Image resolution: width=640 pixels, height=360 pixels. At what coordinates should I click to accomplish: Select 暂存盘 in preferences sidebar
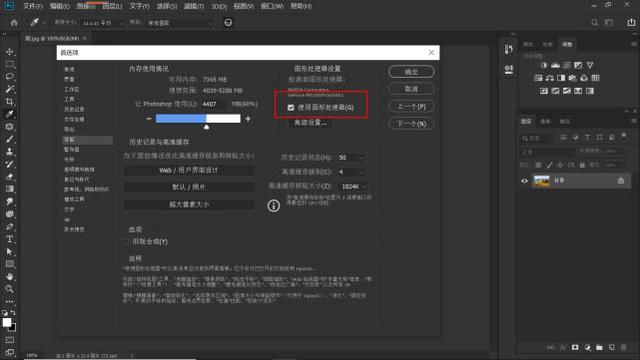(x=72, y=149)
